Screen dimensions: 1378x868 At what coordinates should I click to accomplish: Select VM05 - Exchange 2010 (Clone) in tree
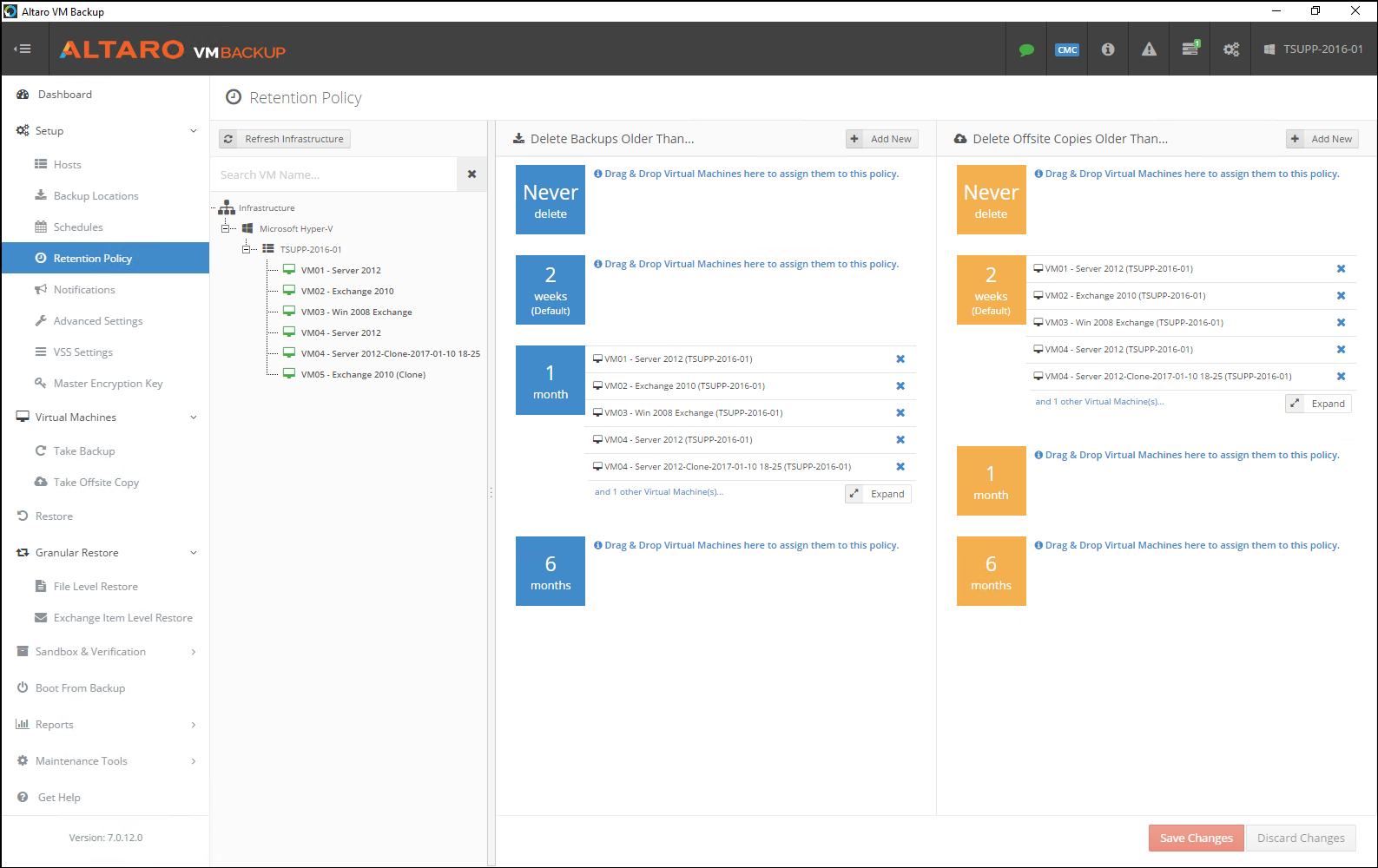pyautogui.click(x=363, y=375)
